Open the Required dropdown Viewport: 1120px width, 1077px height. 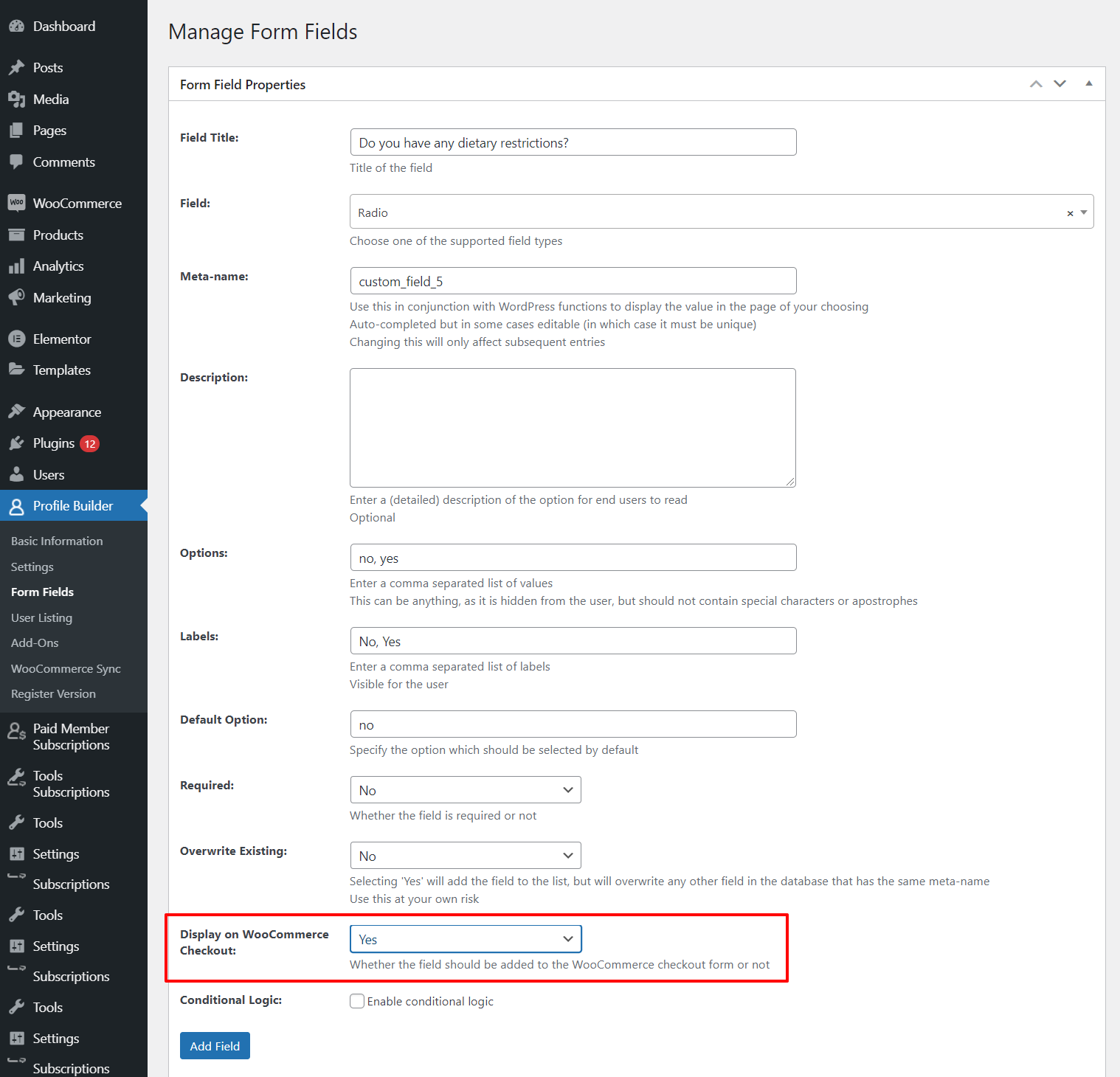point(466,790)
